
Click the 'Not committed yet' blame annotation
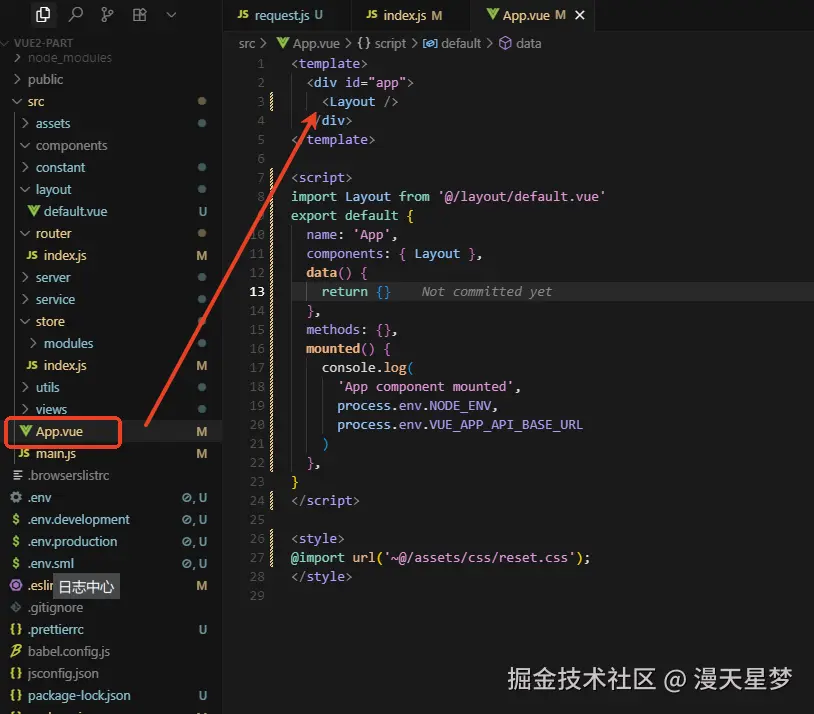486,292
